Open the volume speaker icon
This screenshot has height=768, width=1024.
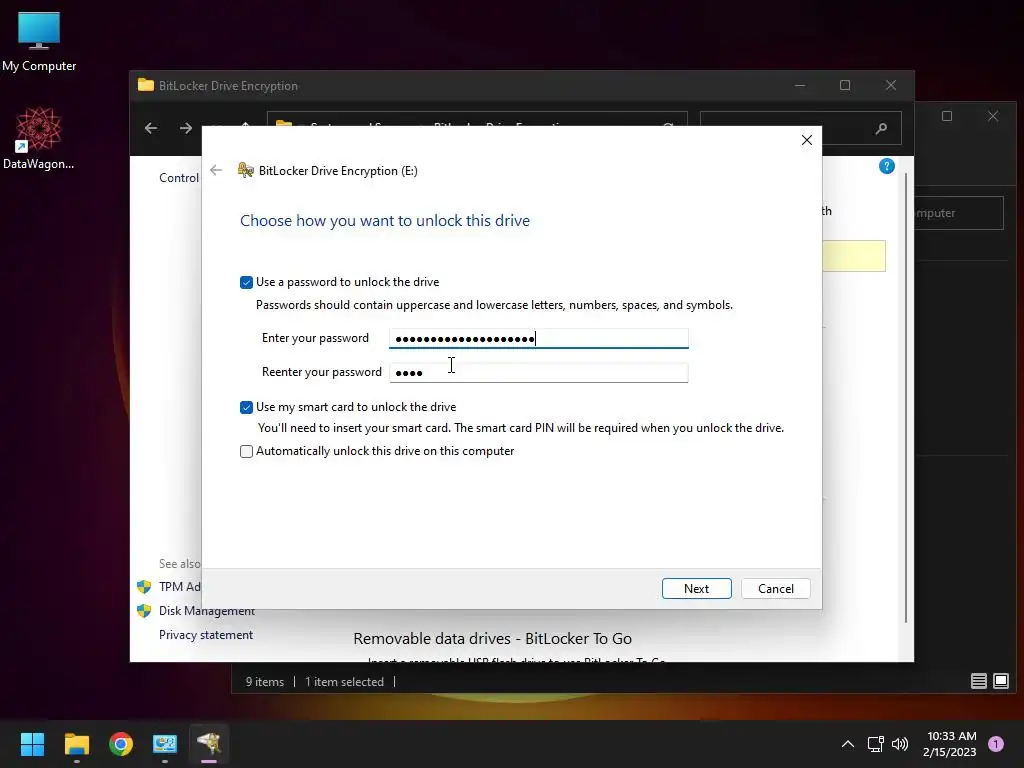coord(900,744)
